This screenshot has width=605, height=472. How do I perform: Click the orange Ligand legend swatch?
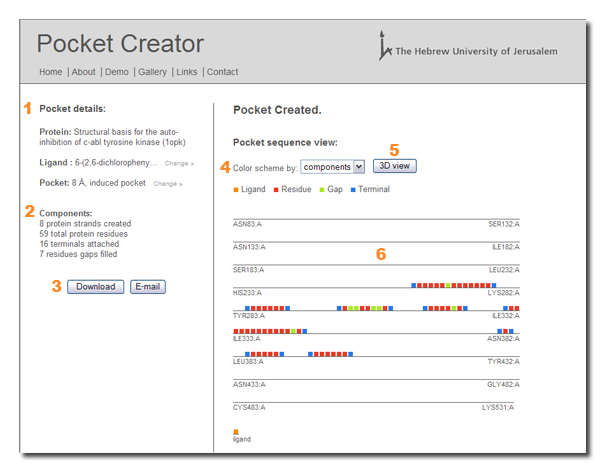tap(236, 190)
